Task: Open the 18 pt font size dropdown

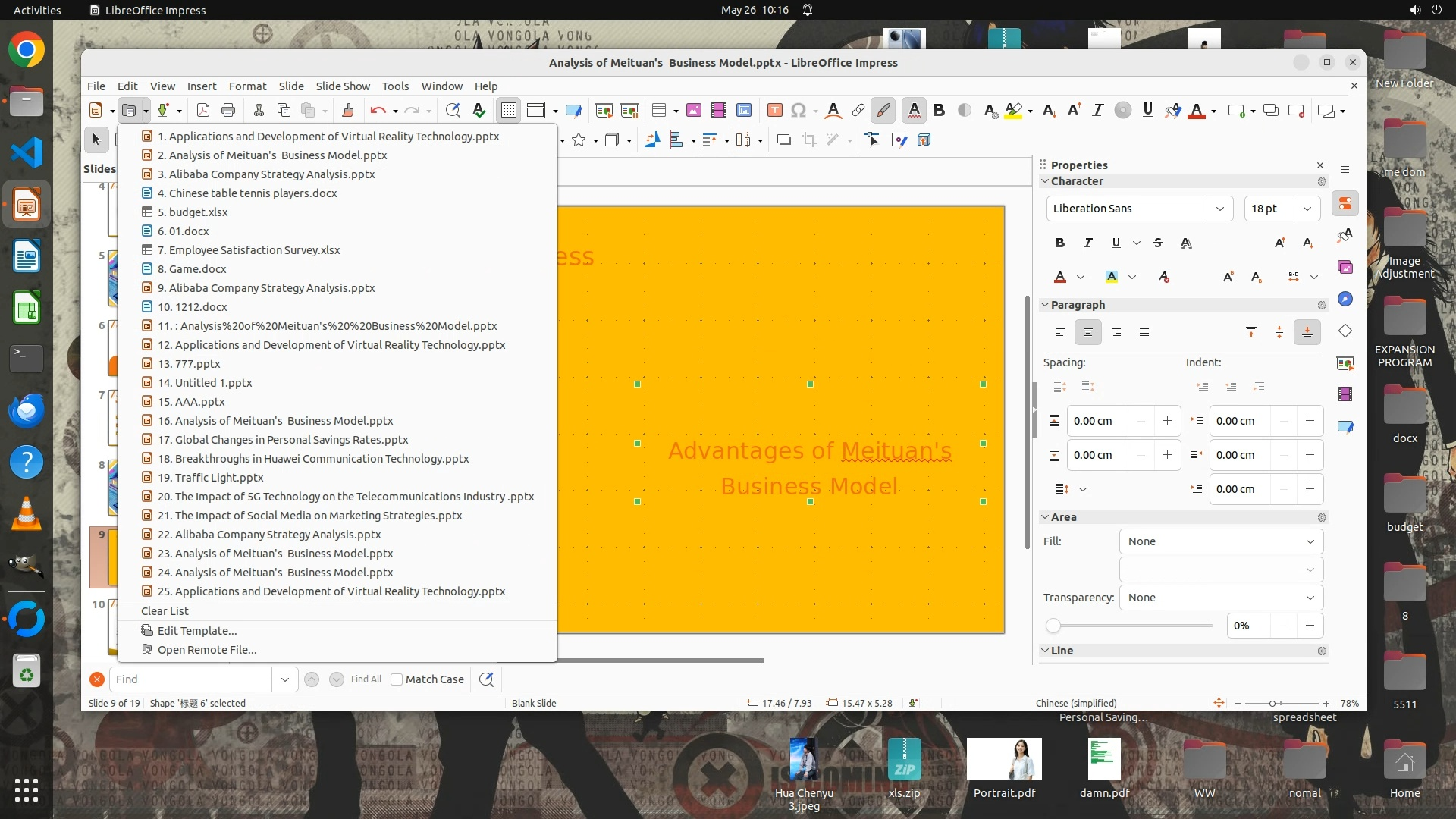Action: click(1307, 209)
